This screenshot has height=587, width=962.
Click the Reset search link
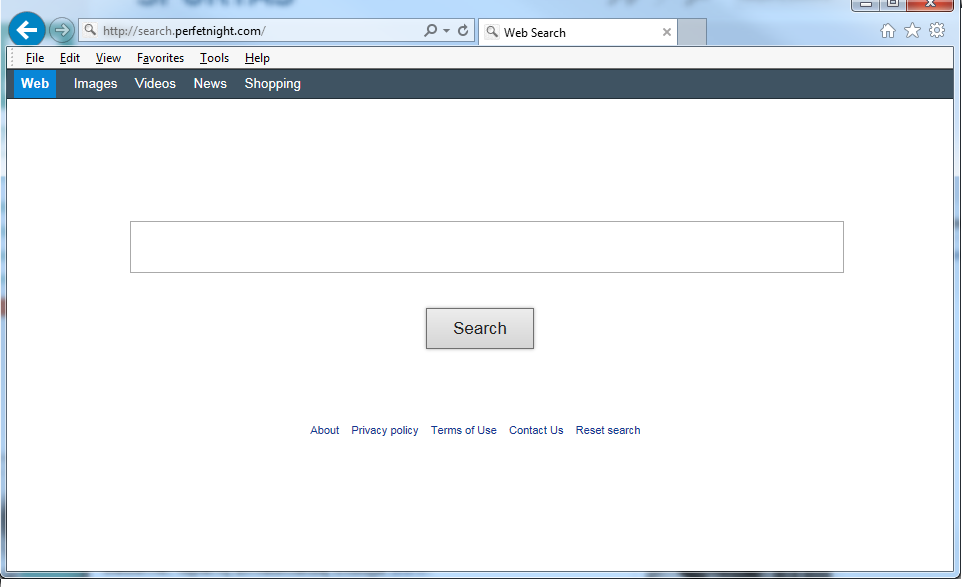tap(607, 430)
